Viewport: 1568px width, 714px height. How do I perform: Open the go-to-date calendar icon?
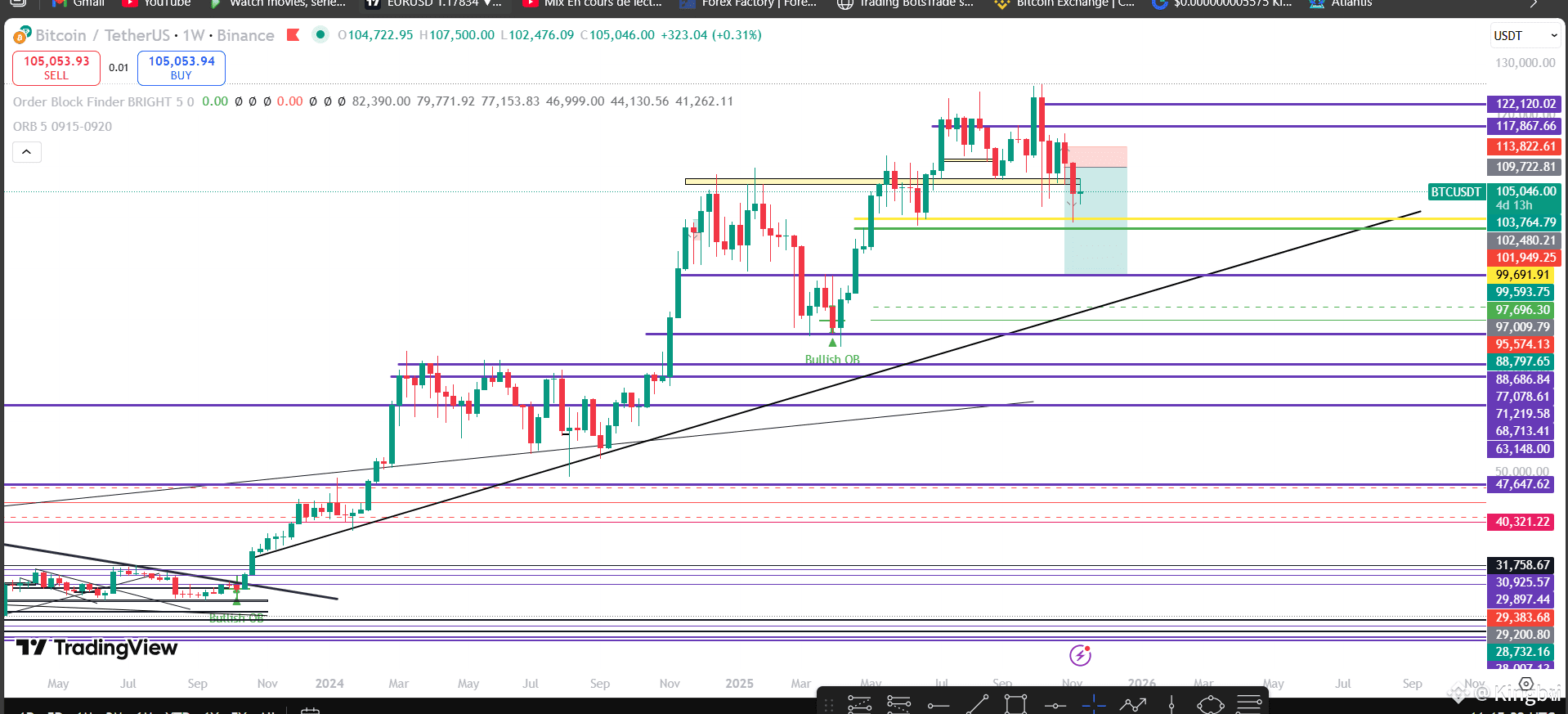(310, 710)
